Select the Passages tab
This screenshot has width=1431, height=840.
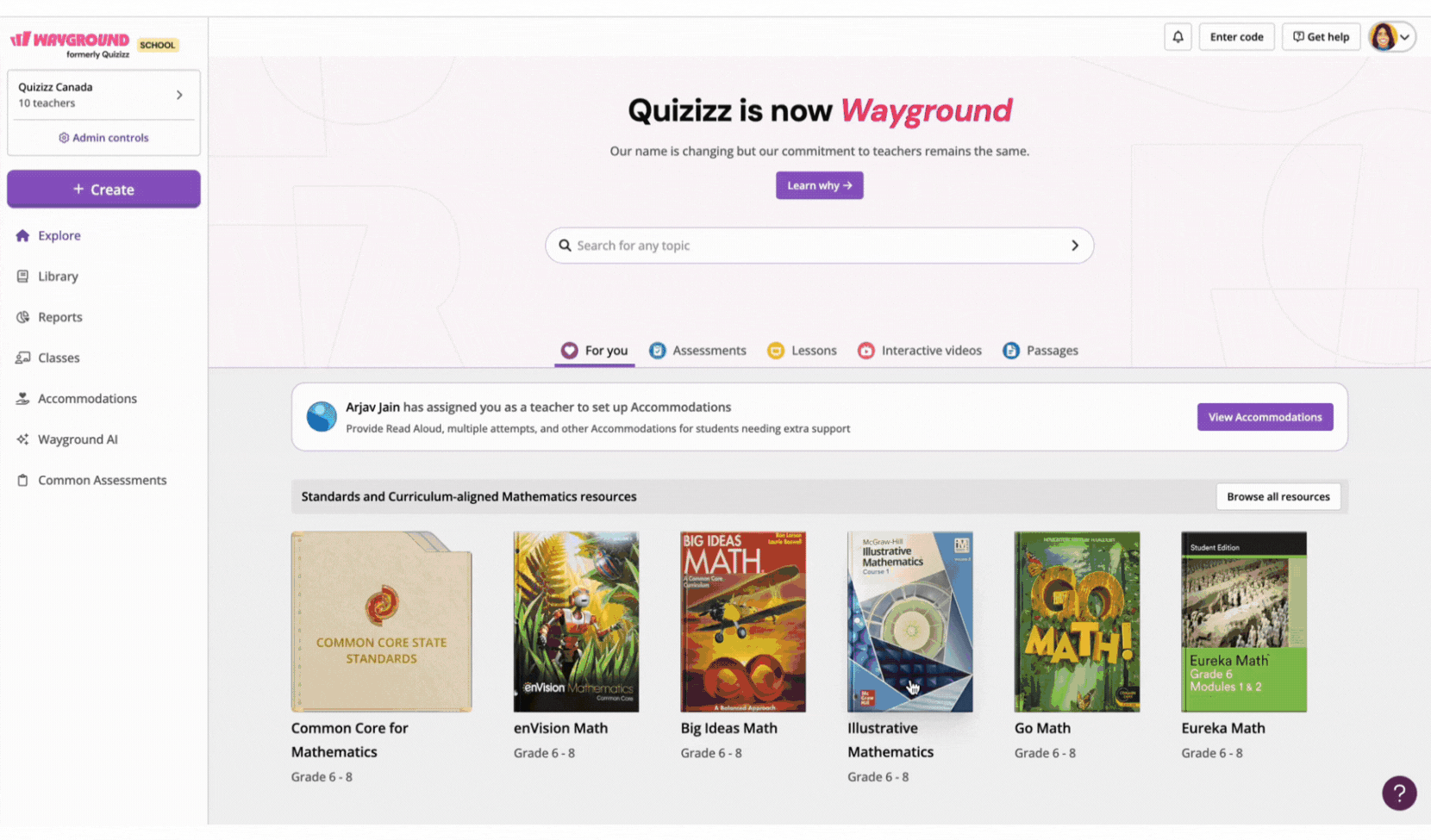click(x=1040, y=351)
